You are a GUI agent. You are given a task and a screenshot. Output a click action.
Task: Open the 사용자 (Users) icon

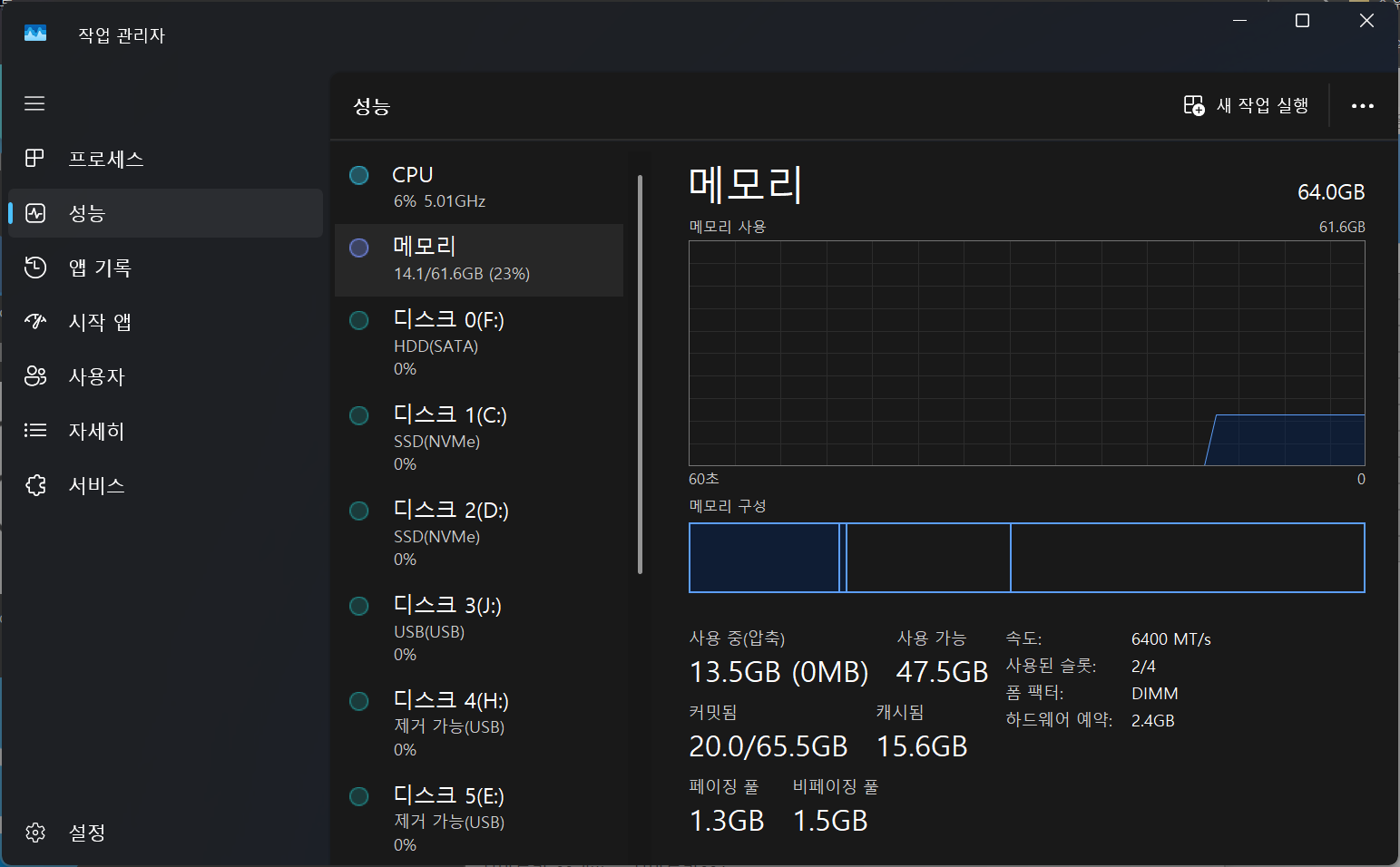pyautogui.click(x=35, y=376)
